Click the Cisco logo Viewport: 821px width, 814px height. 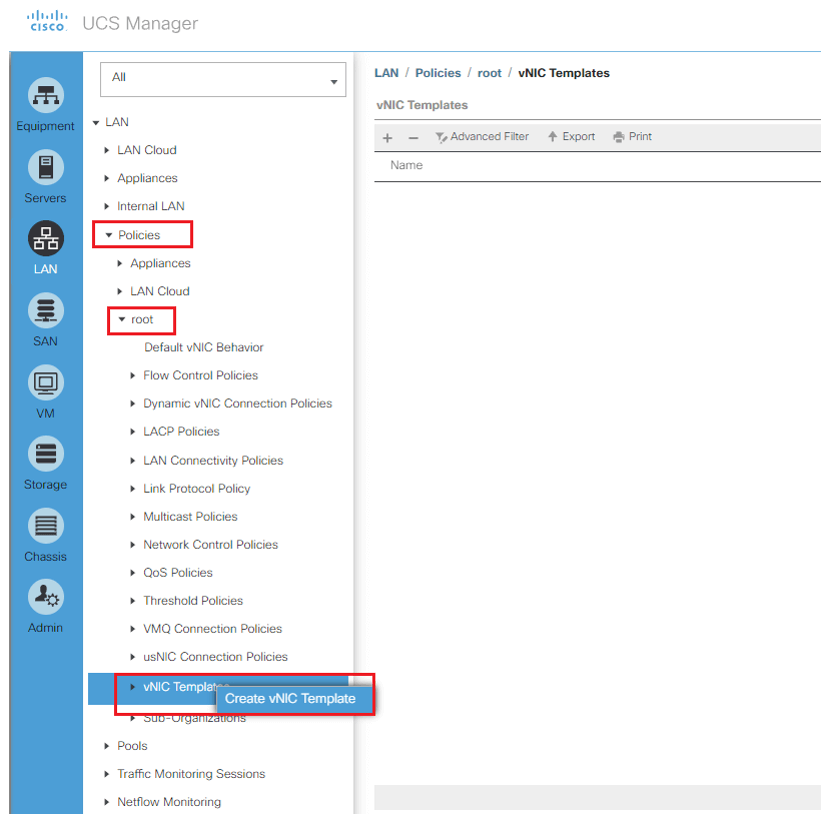tap(47, 21)
